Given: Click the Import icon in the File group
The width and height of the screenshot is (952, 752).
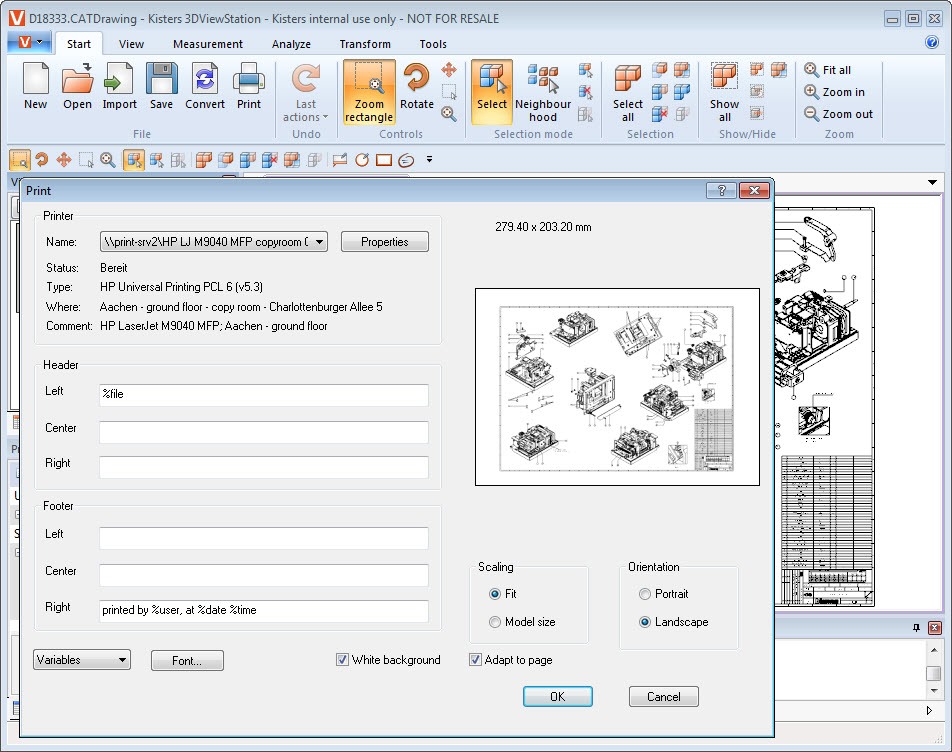Looking at the screenshot, I should (x=119, y=86).
